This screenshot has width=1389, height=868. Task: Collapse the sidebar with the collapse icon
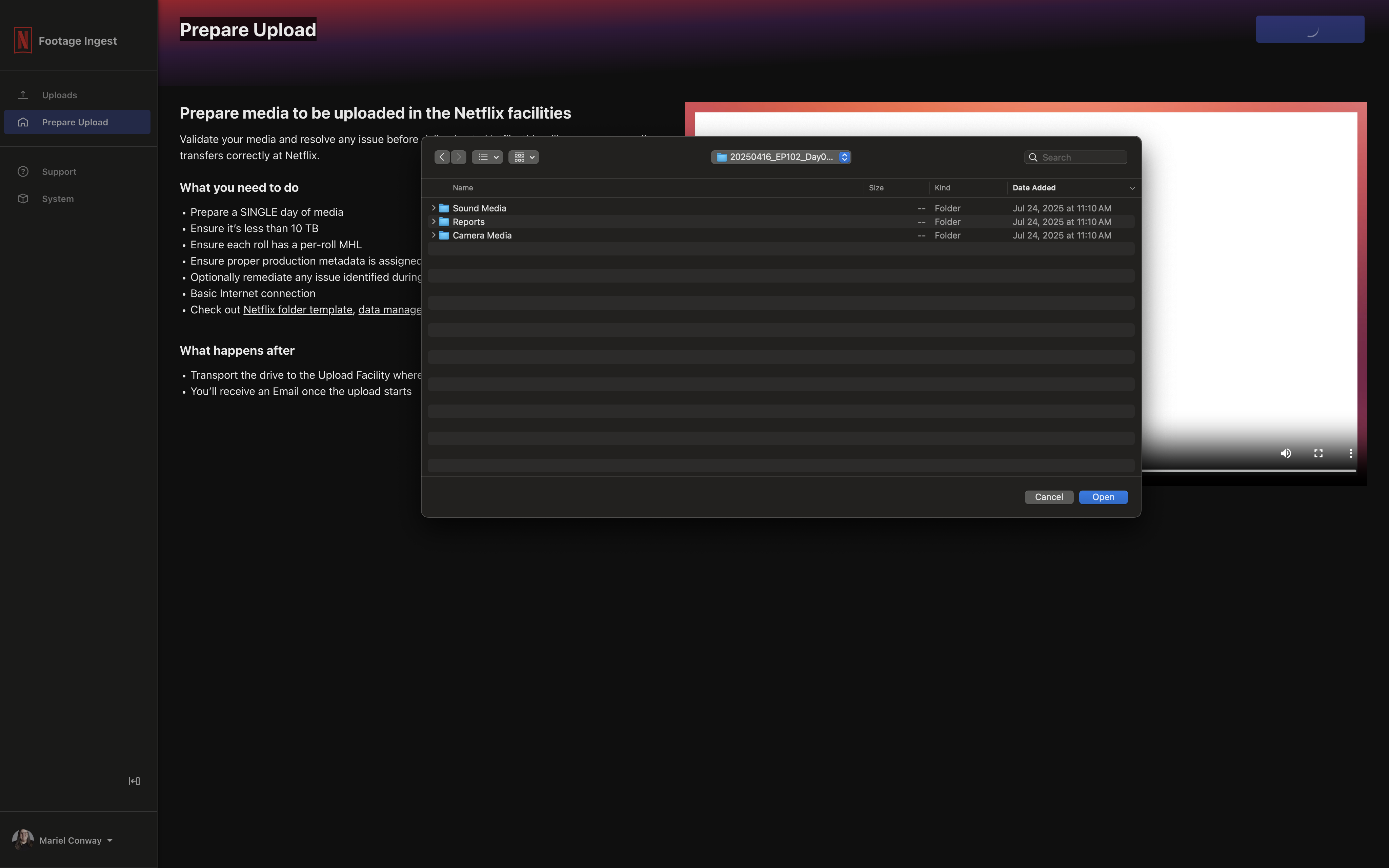pyautogui.click(x=134, y=781)
